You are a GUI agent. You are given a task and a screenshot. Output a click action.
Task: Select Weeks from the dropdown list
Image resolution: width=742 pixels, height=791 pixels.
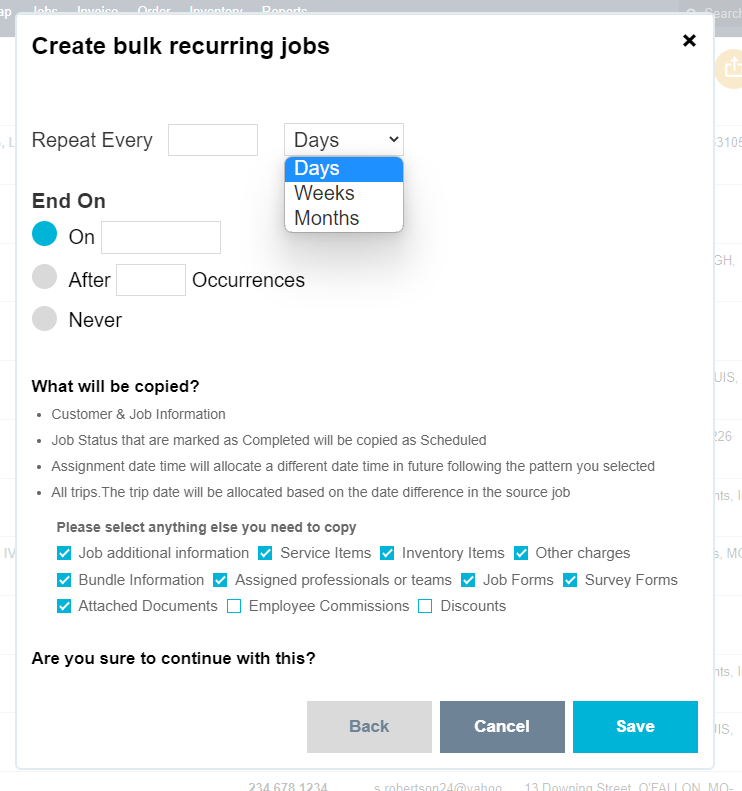tap(325, 193)
